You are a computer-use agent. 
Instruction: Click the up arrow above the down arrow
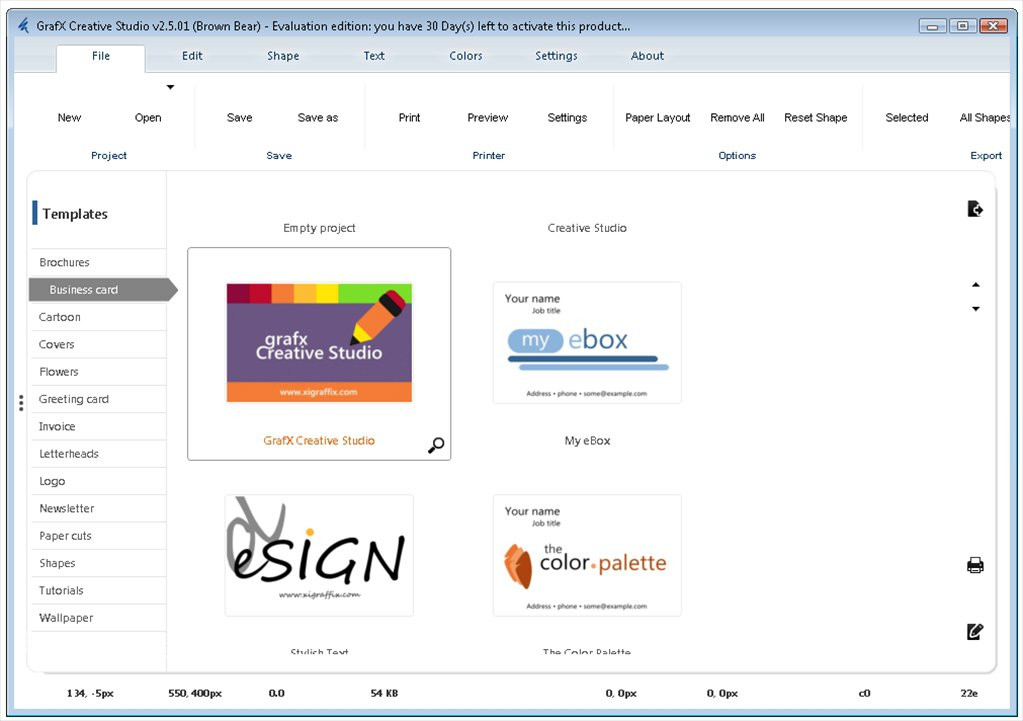tap(975, 284)
